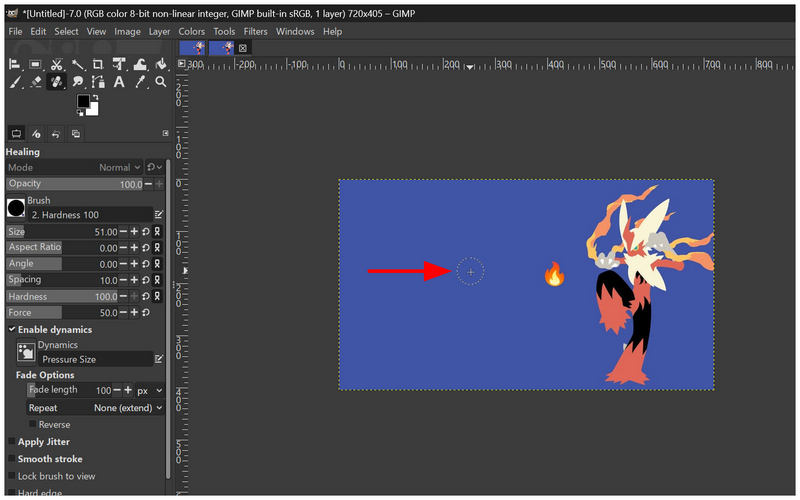Open the Images dockable tab
800x500 pixels.
point(76,134)
